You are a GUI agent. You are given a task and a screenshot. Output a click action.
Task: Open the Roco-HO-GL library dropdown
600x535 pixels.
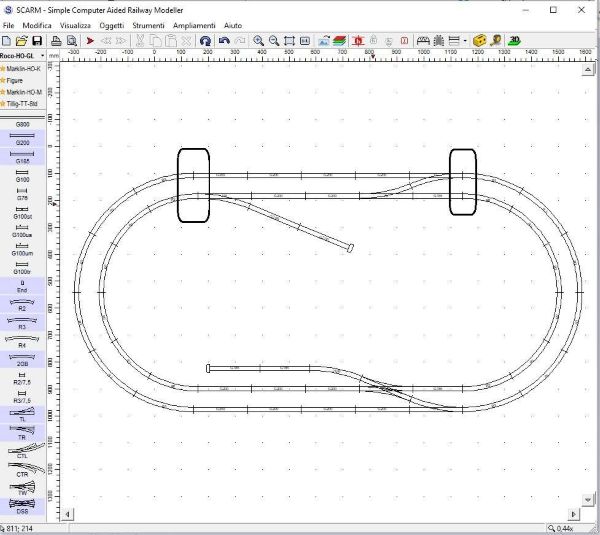point(22,55)
